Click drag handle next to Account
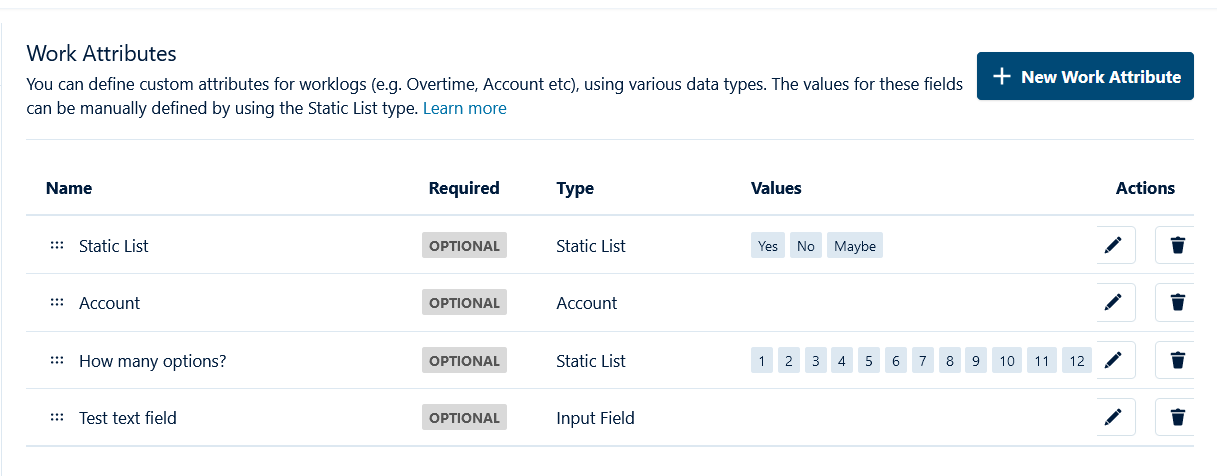 57,303
